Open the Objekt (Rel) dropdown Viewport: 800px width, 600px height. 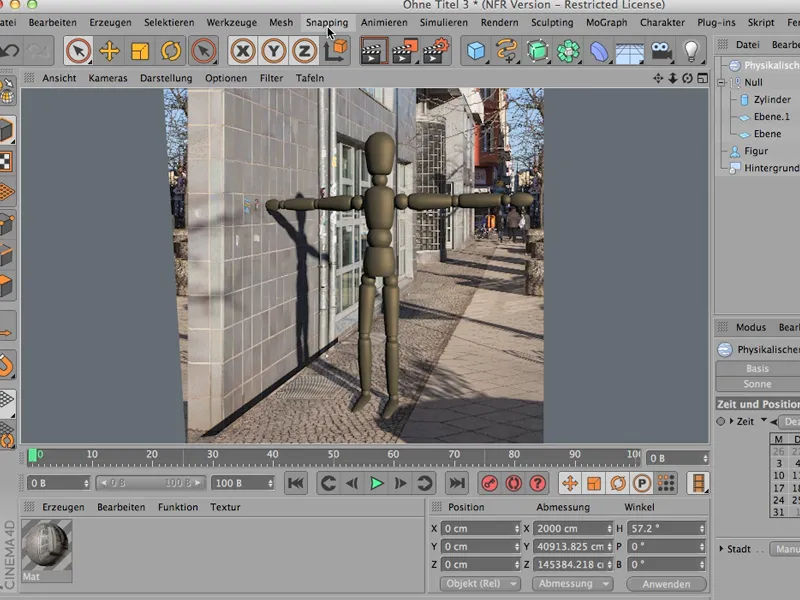pos(480,583)
